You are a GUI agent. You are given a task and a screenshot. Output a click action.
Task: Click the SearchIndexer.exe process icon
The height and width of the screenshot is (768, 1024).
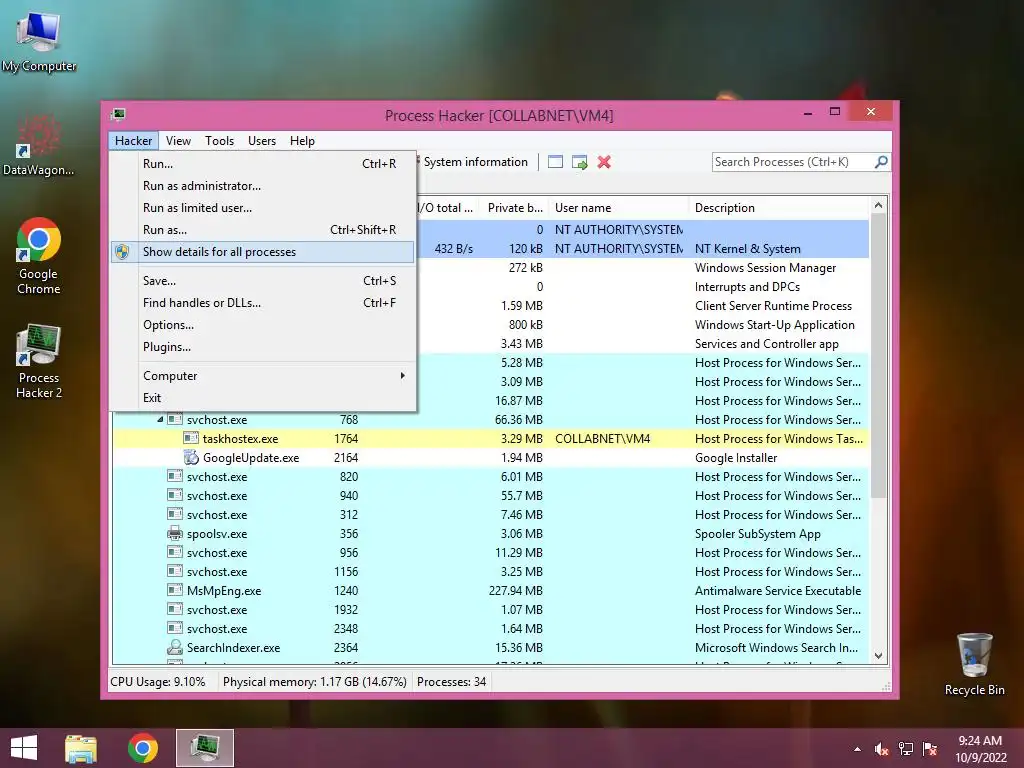(174, 647)
